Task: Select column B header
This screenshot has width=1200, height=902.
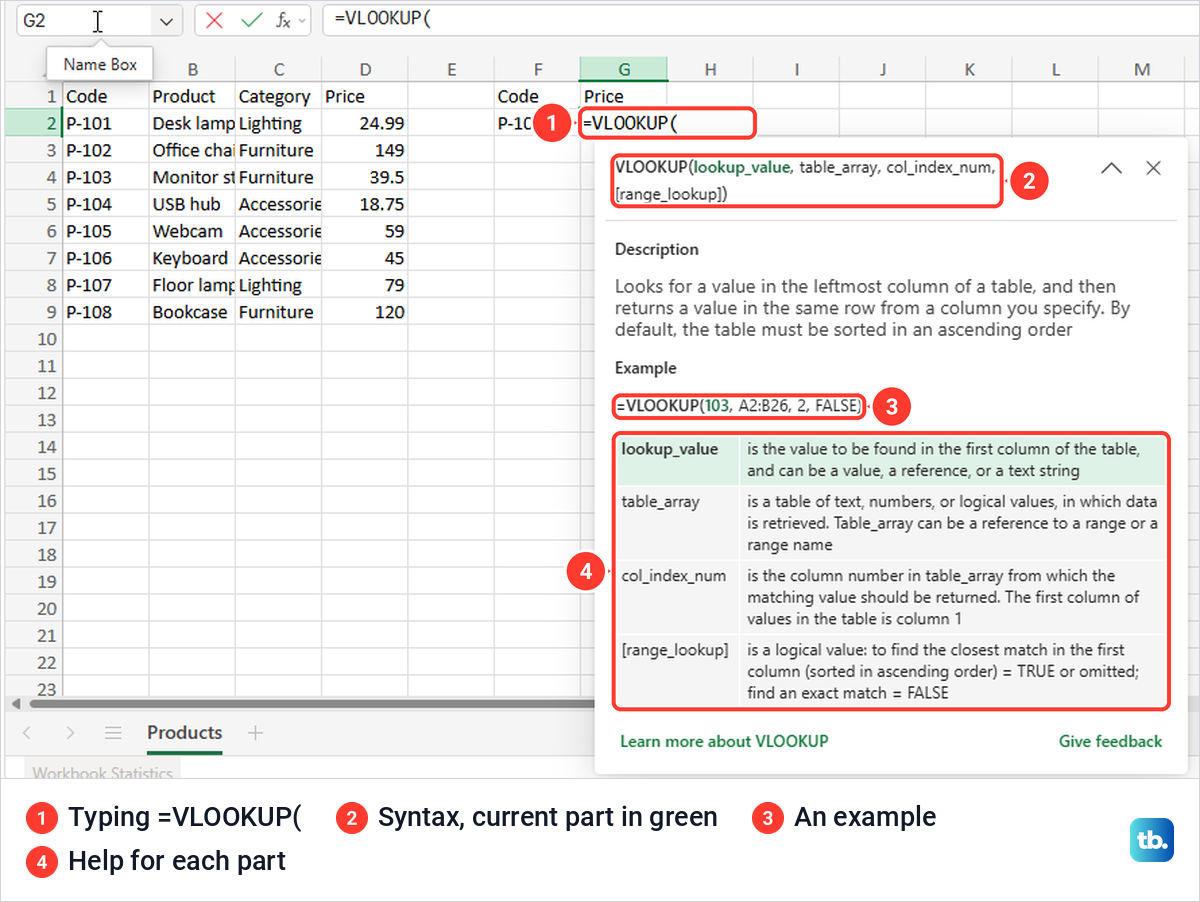Action: (192, 69)
